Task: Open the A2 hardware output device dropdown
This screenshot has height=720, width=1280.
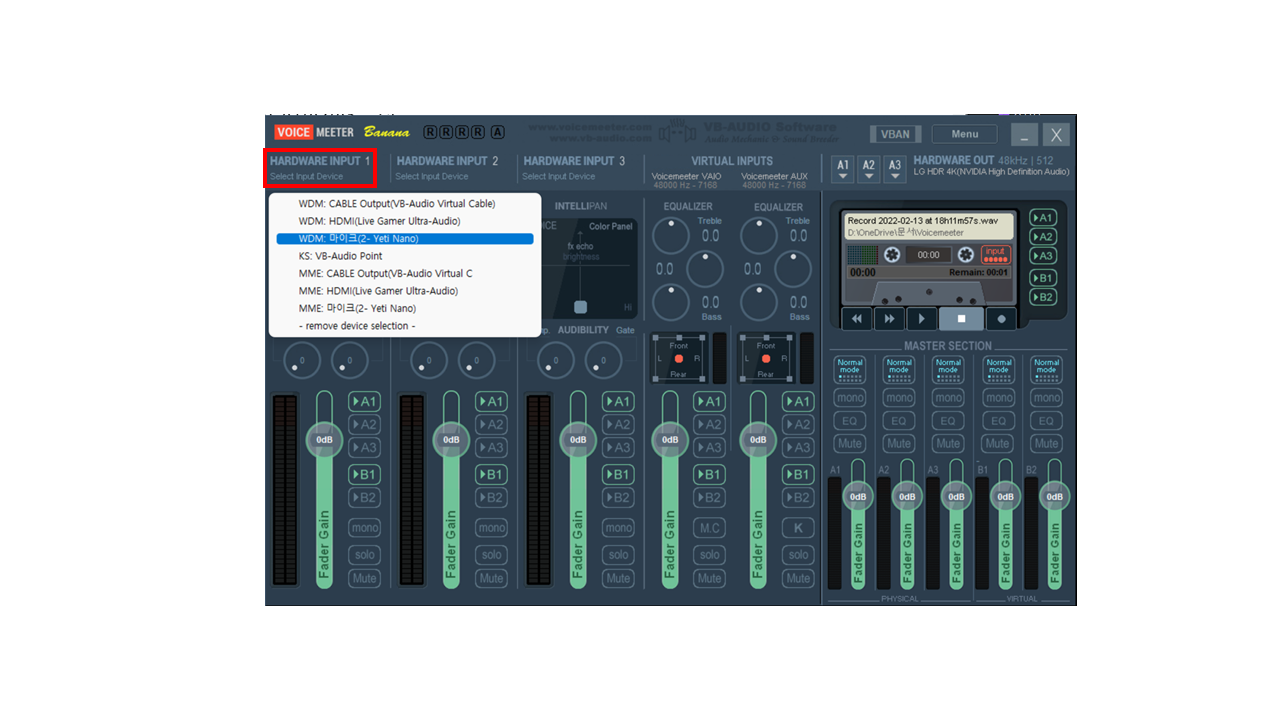Action: point(869,168)
